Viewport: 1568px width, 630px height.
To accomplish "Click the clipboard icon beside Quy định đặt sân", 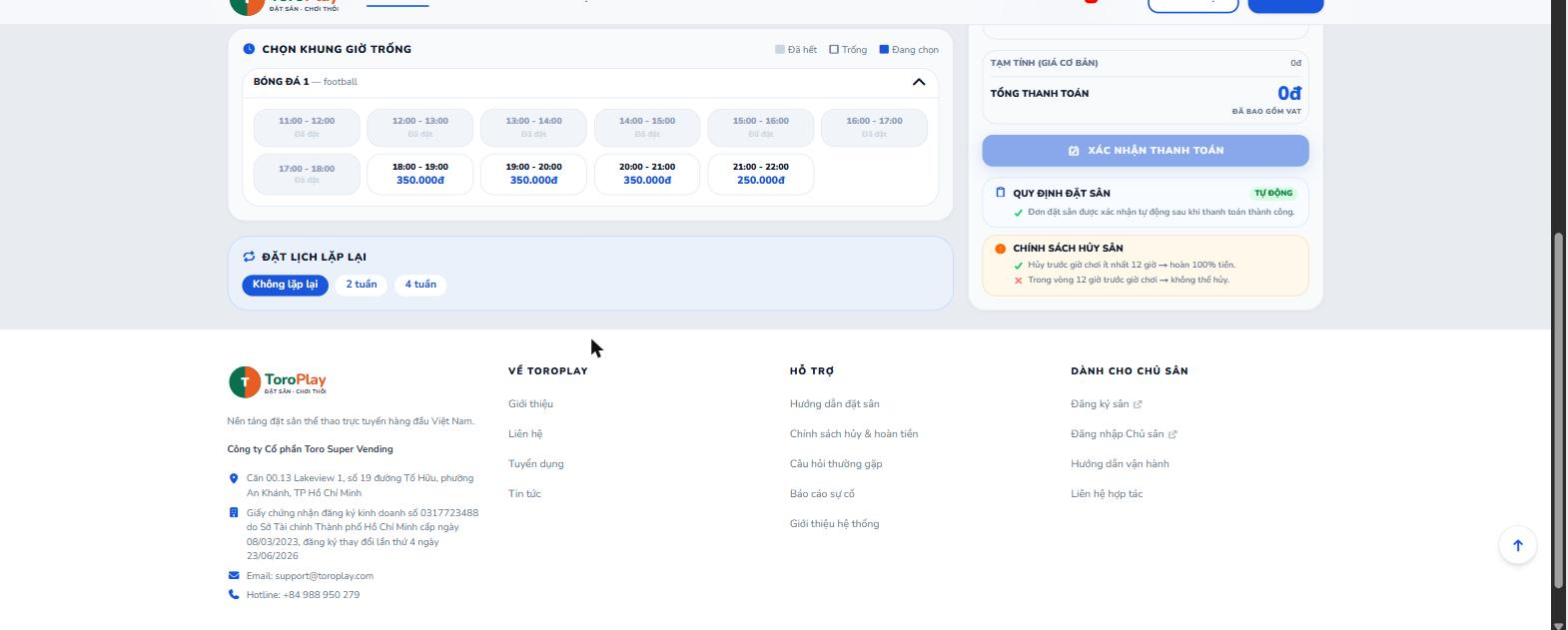I will pyautogui.click(x=1000, y=193).
